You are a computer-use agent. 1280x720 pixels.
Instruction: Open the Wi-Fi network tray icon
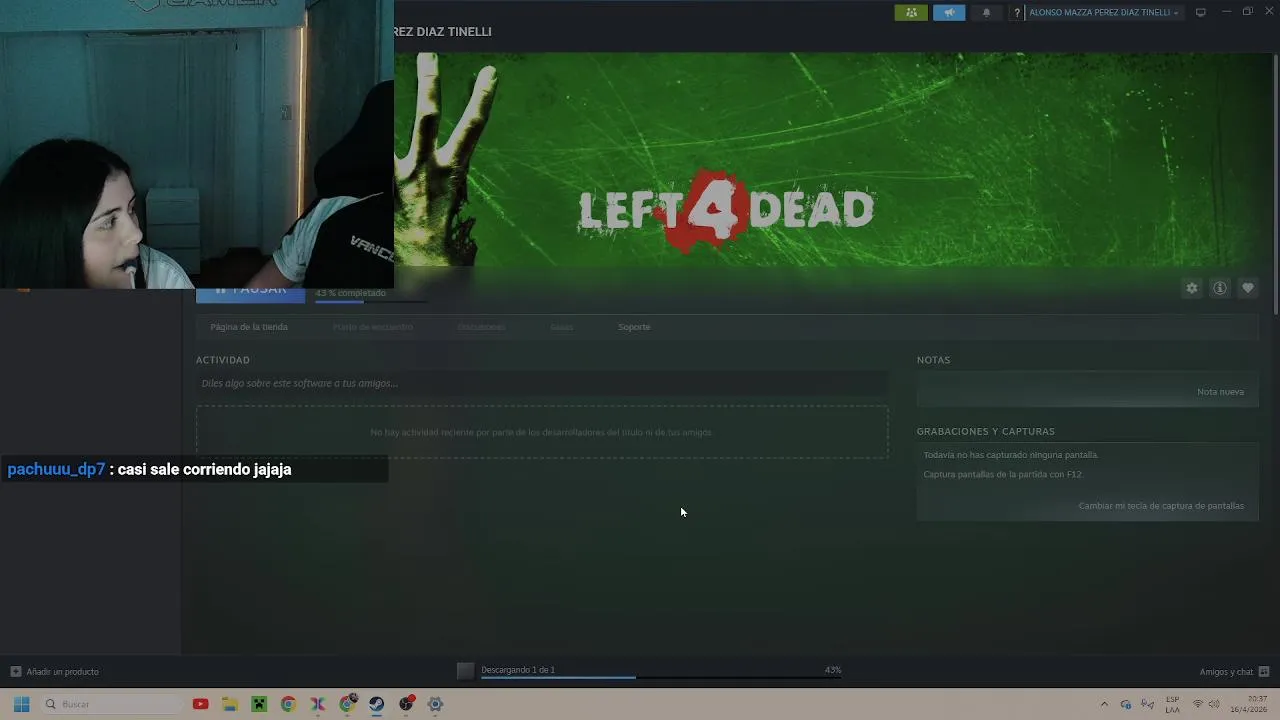[x=1198, y=704]
